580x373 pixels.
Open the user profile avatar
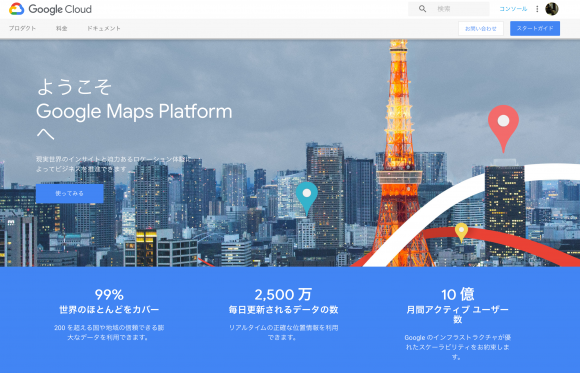[552, 9]
